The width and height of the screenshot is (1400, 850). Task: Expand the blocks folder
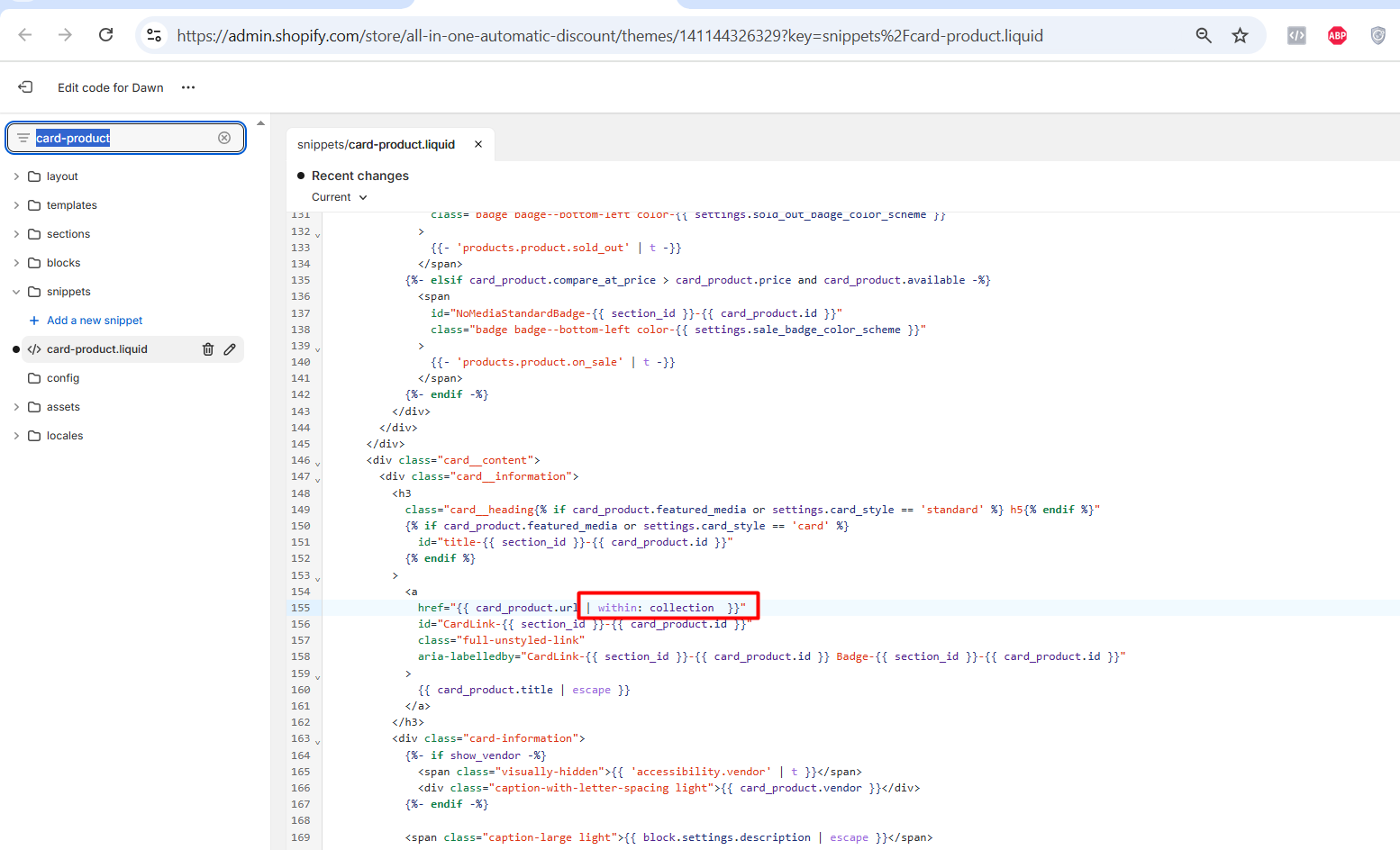[x=16, y=263]
